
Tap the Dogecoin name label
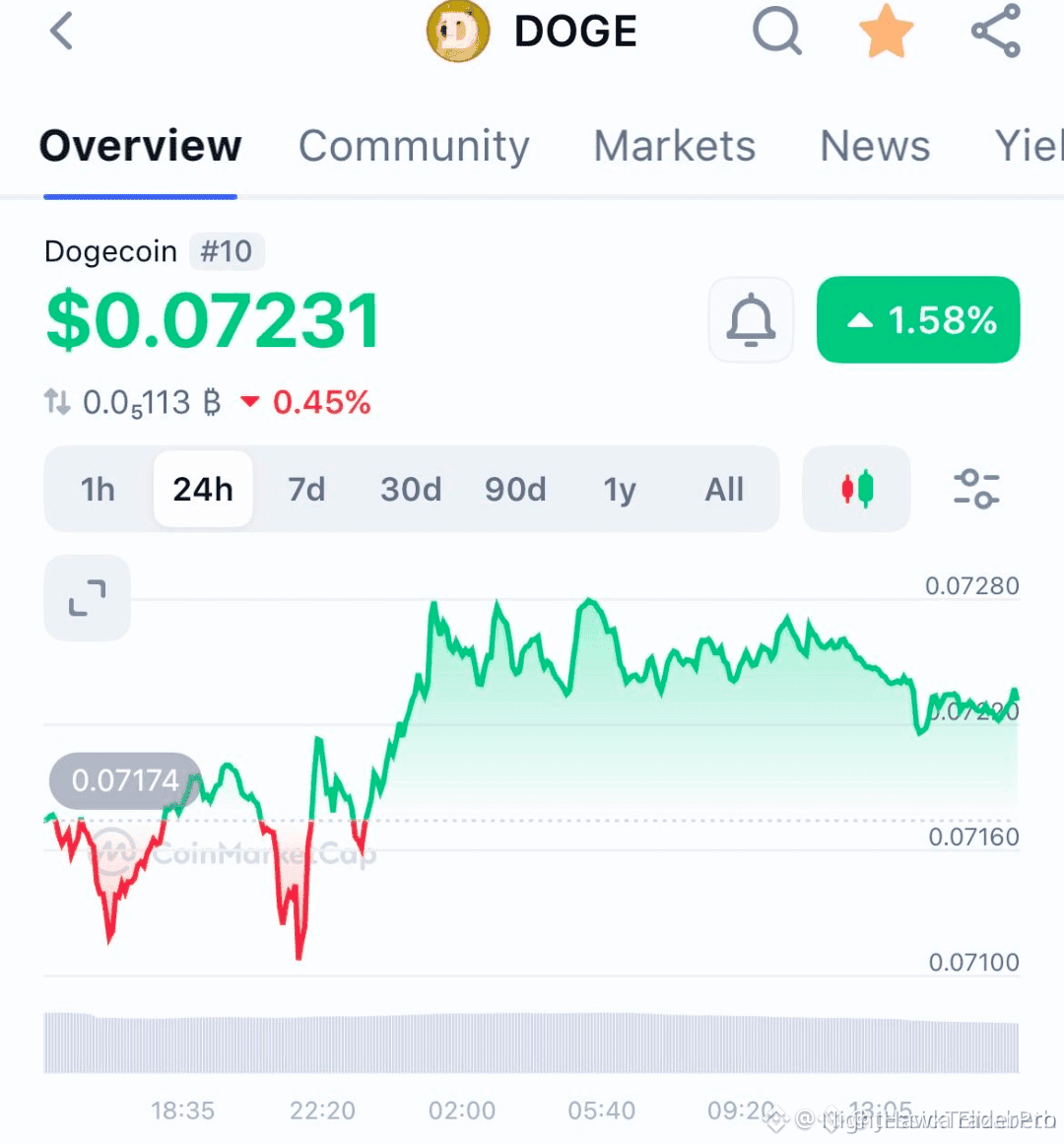click(110, 251)
